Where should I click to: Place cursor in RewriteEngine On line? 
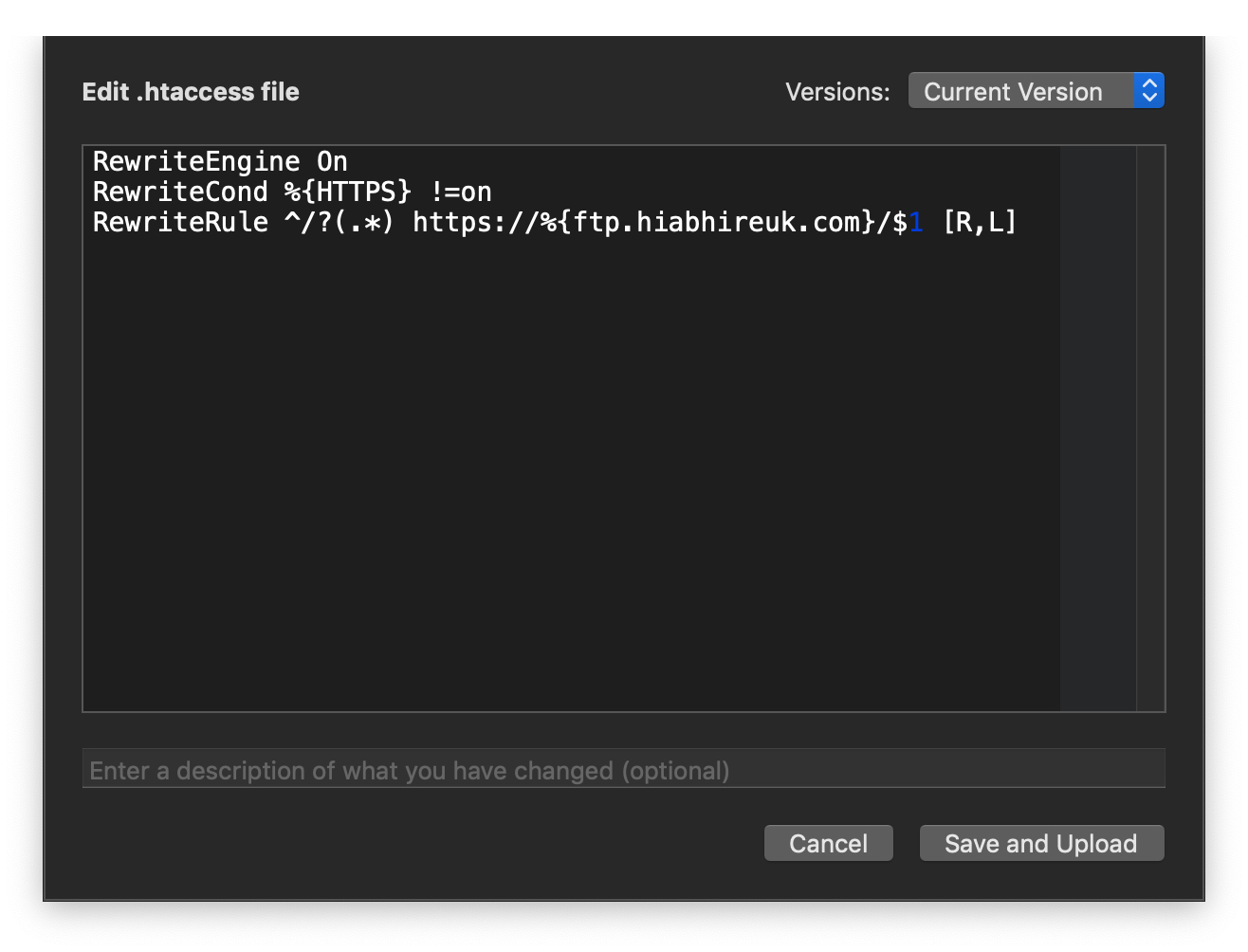click(220, 161)
